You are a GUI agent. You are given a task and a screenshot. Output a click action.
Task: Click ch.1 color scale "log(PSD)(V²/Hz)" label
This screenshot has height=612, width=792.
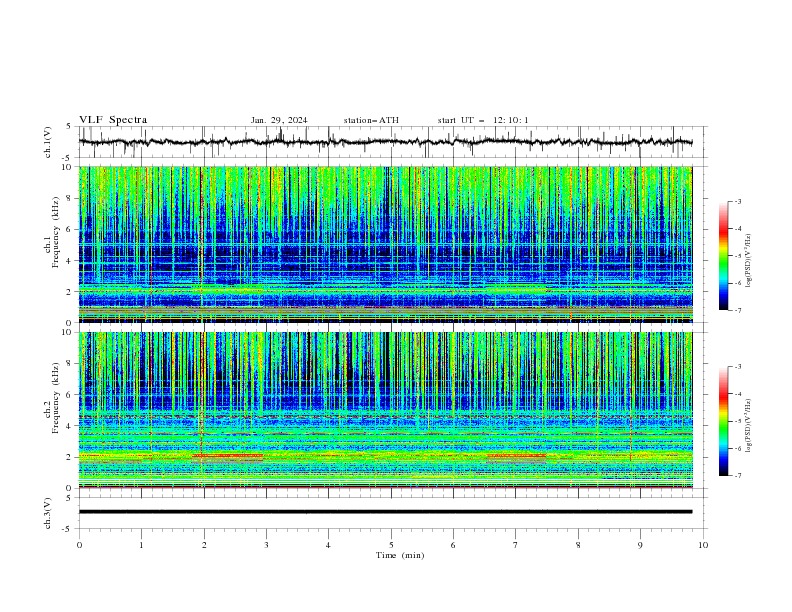coord(749,261)
